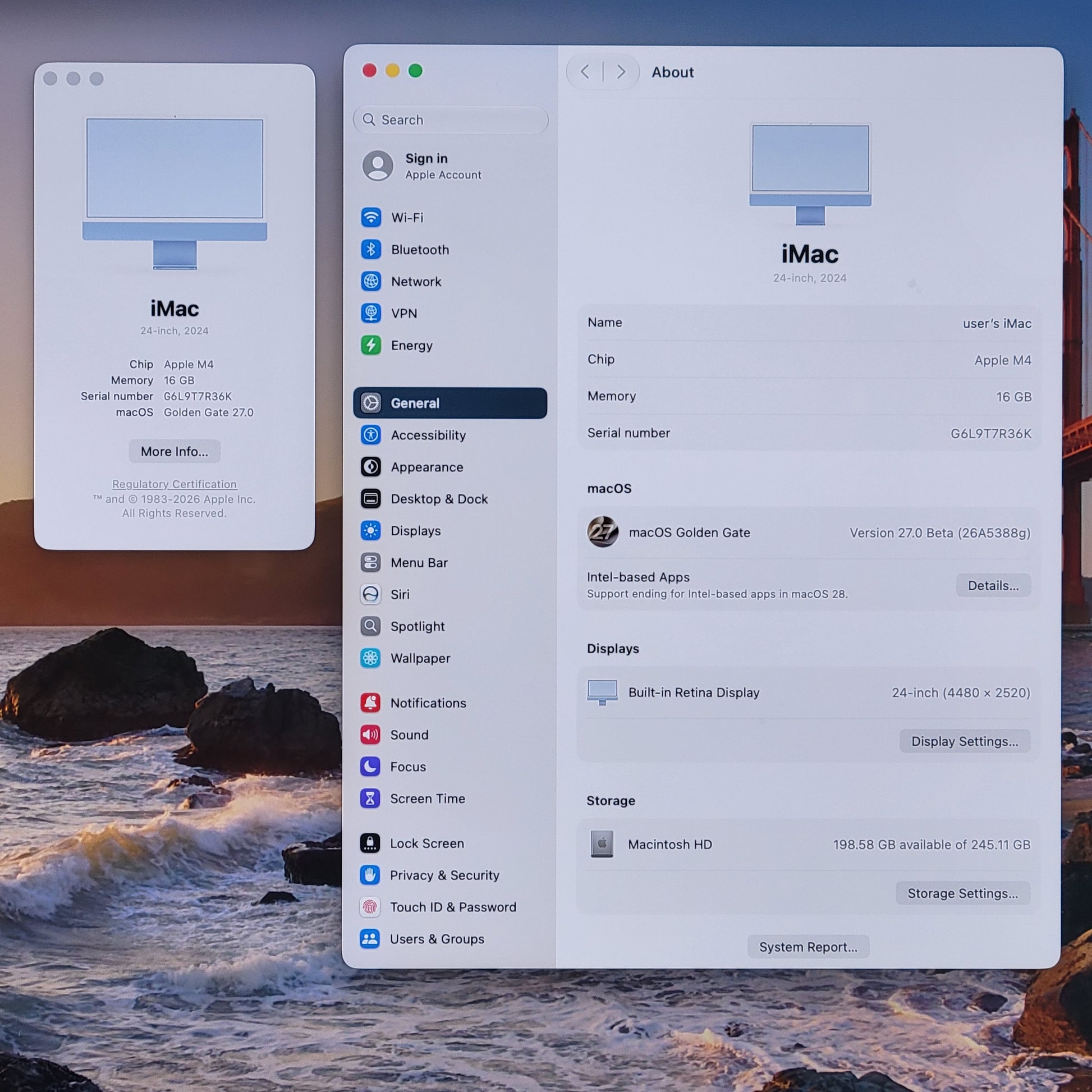Click the serial number G6L9T7R36K in Settings

(x=991, y=434)
